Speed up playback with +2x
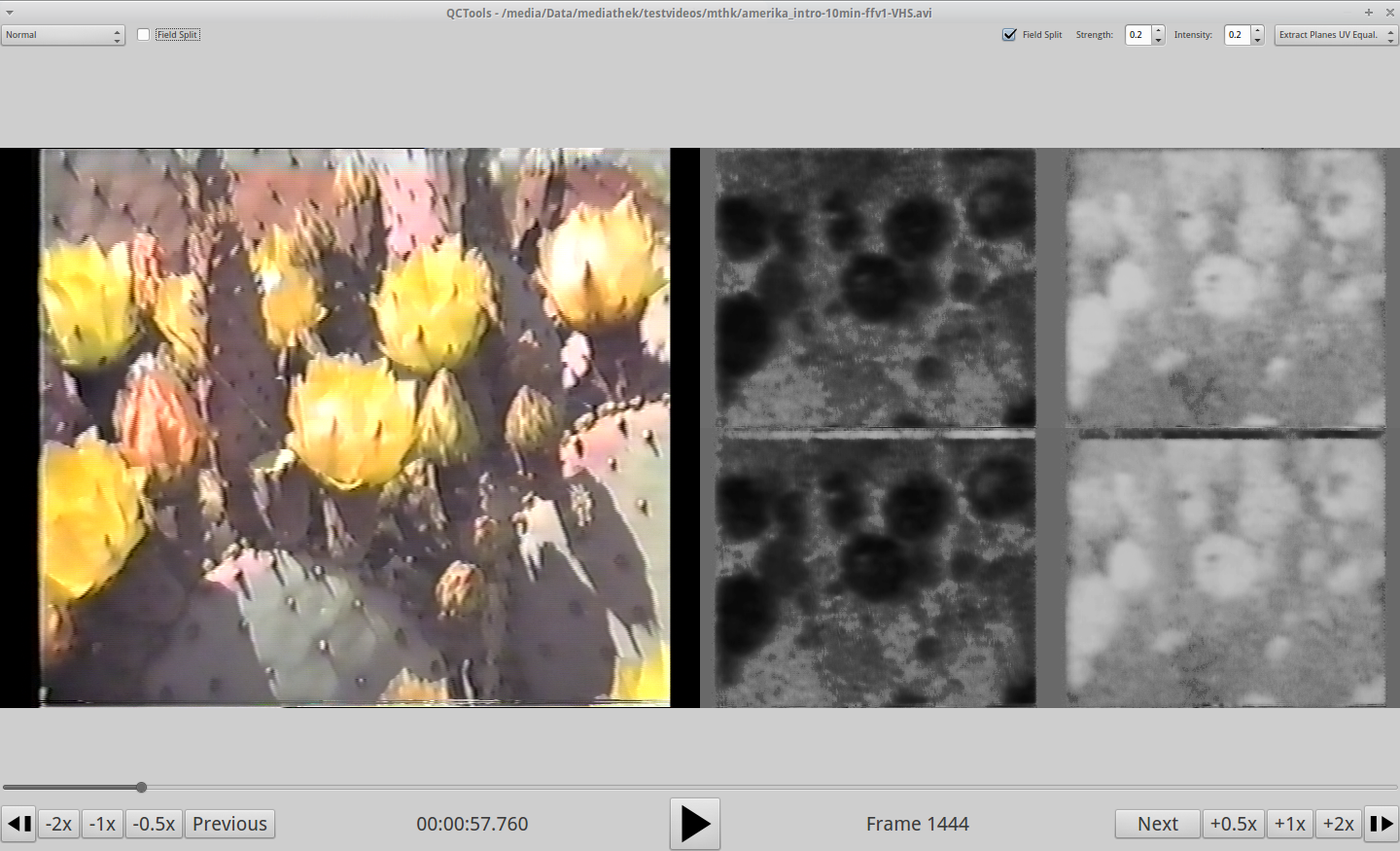1400x851 pixels. [x=1338, y=824]
